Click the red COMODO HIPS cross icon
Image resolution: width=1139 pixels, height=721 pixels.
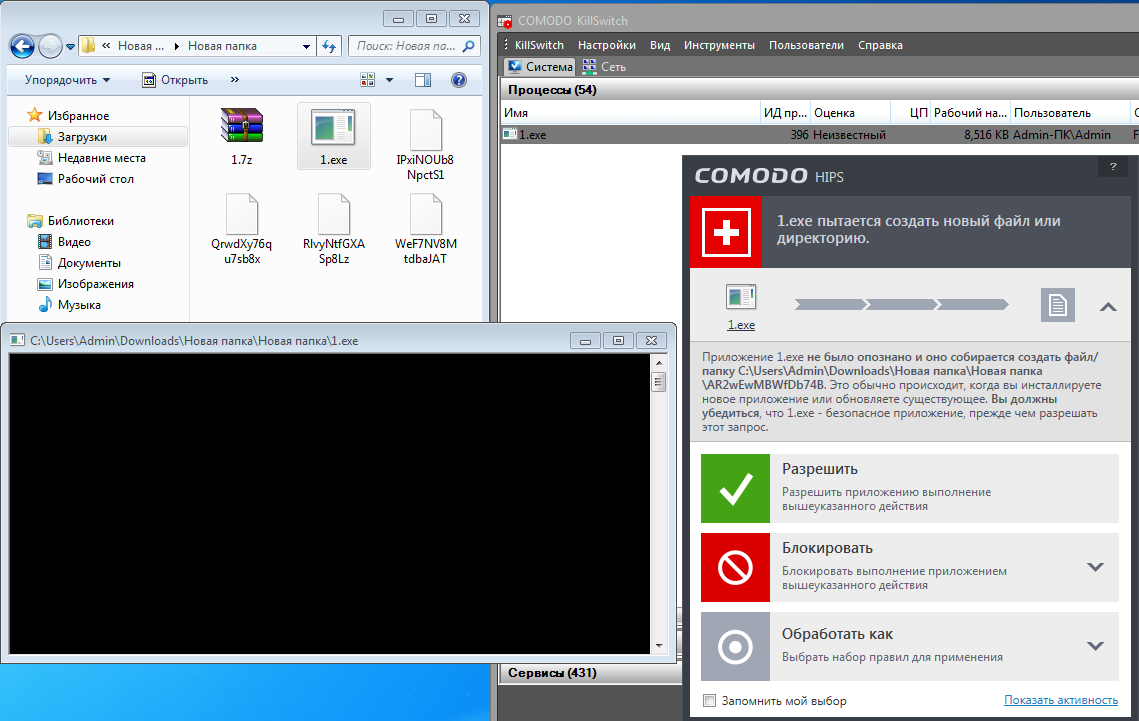[726, 232]
